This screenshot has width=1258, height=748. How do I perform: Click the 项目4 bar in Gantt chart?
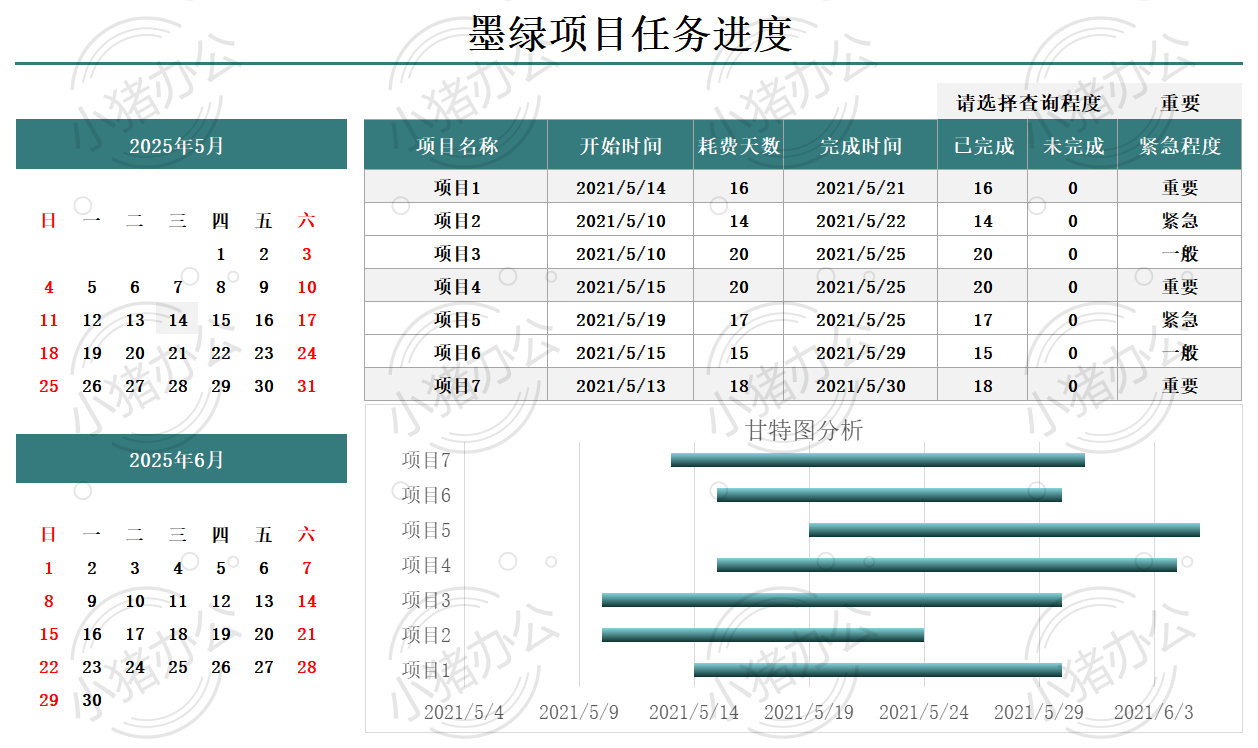(947, 565)
